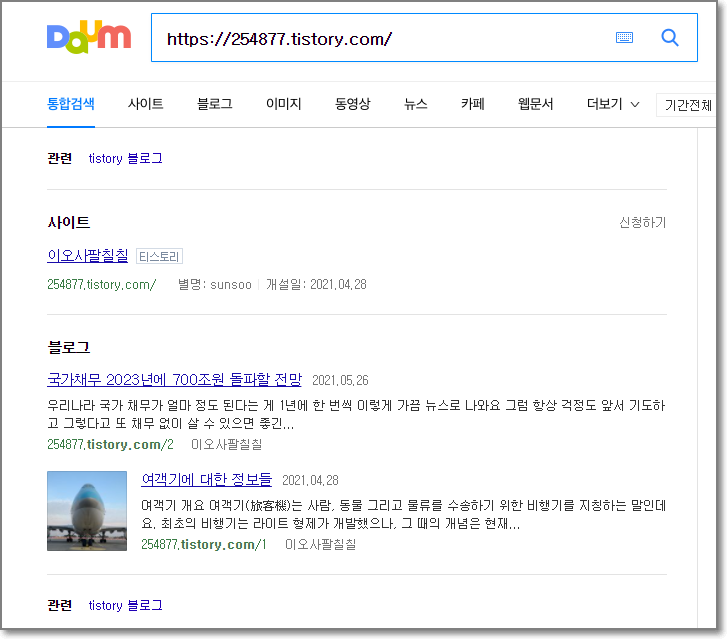Switch to the 사이트 tab
Viewport: 727px width, 639px height.
click(x=146, y=104)
